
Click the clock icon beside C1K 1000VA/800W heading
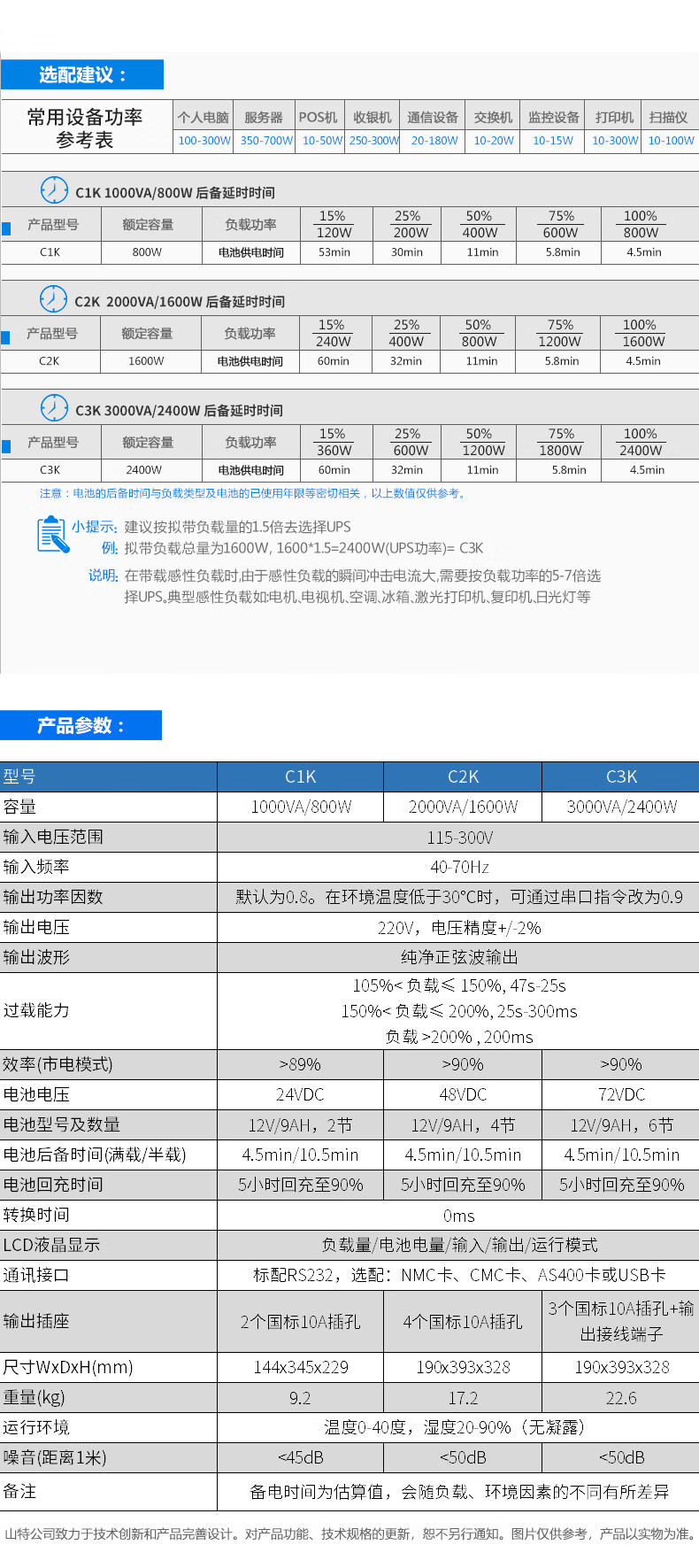point(54,190)
